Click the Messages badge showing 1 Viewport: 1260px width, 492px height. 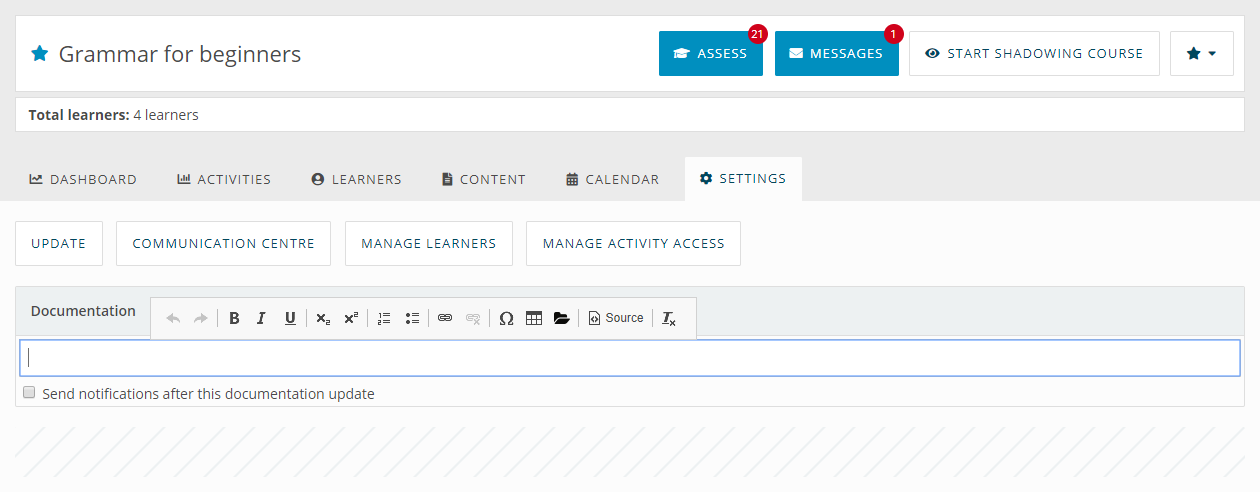pos(893,34)
